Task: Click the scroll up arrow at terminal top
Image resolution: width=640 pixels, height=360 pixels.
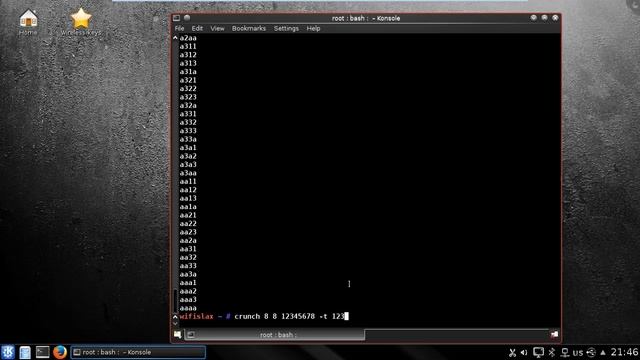Action: pos(175,38)
